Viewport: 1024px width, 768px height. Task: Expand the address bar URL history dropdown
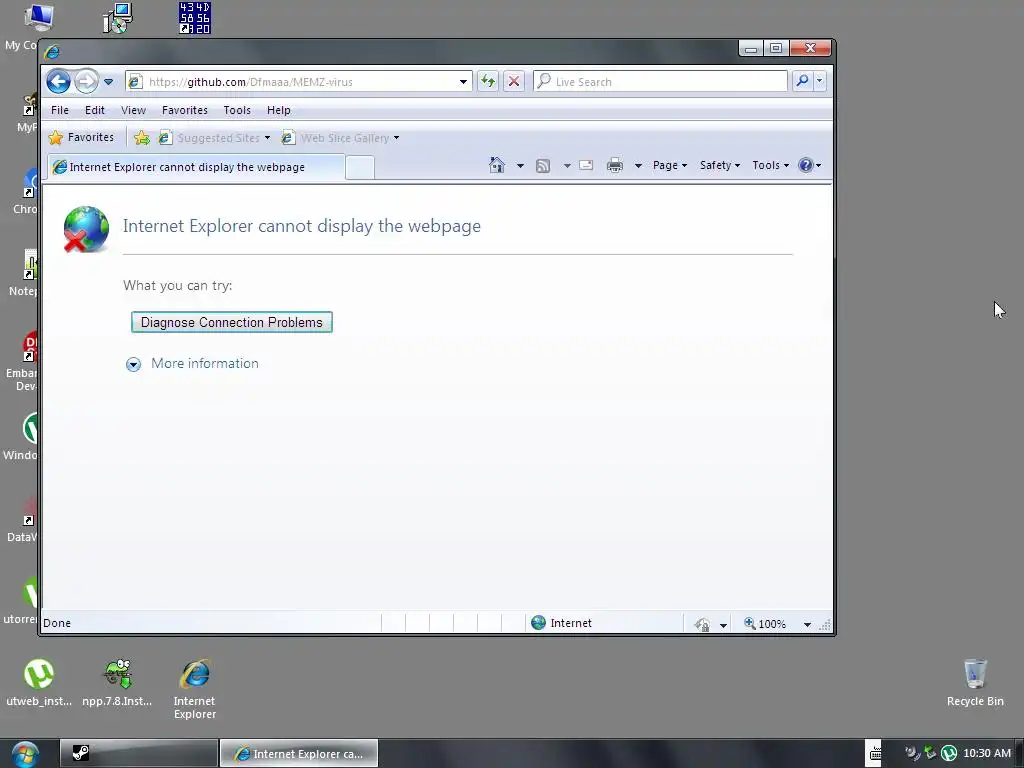(x=463, y=82)
